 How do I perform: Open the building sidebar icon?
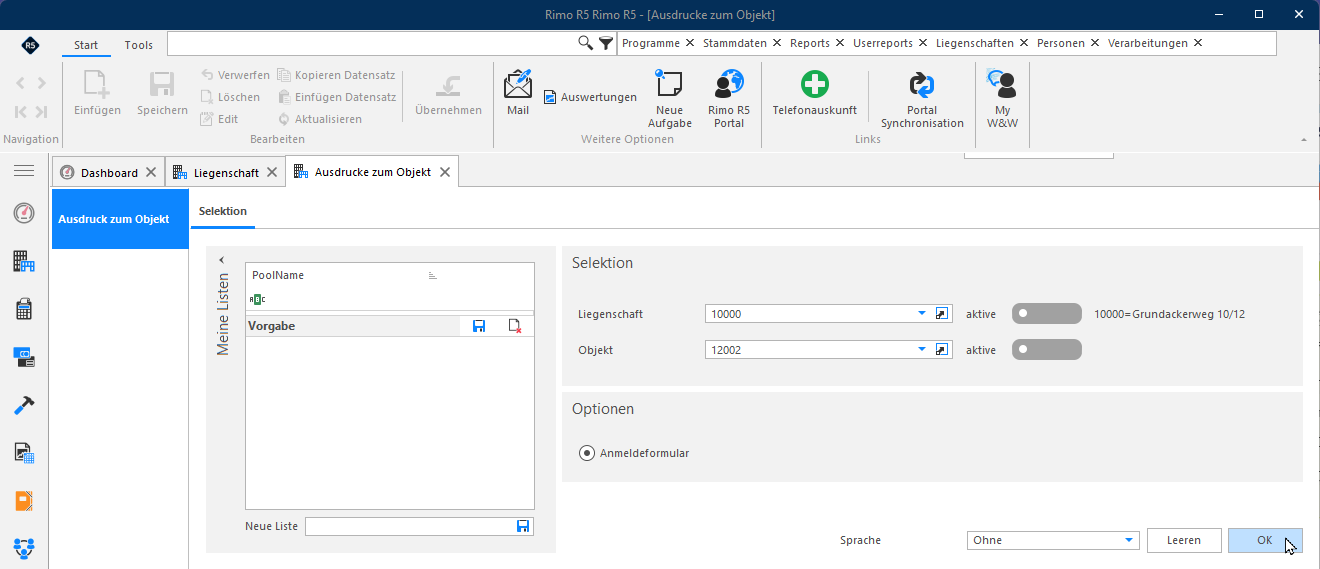[x=24, y=261]
